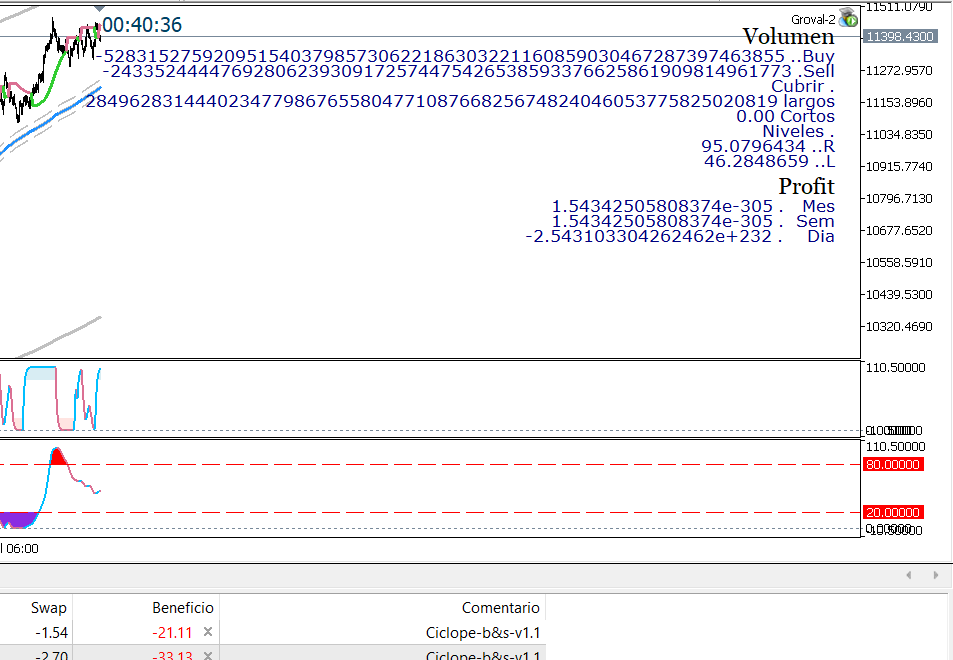Image resolution: width=953 pixels, height=660 pixels.
Task: Click the 10796.7130 price axis value
Action: click(x=899, y=199)
